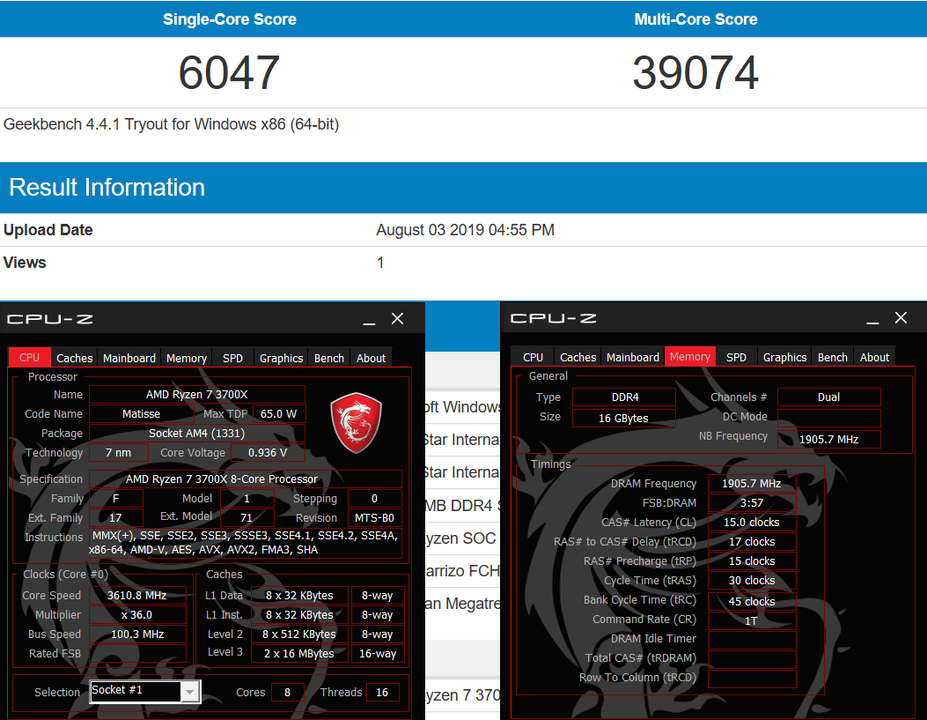This screenshot has width=927, height=720.
Task: Expand the Socket #1 selection dropdown
Action: (190, 691)
